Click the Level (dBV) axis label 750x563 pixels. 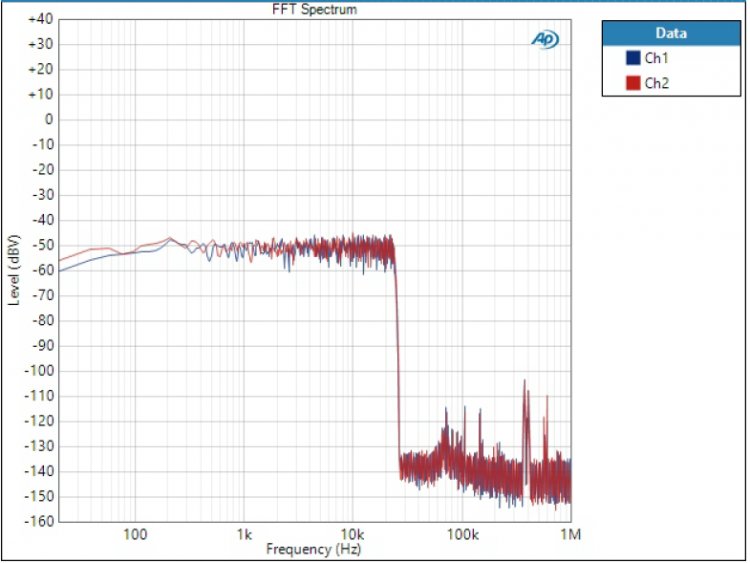pos(13,270)
